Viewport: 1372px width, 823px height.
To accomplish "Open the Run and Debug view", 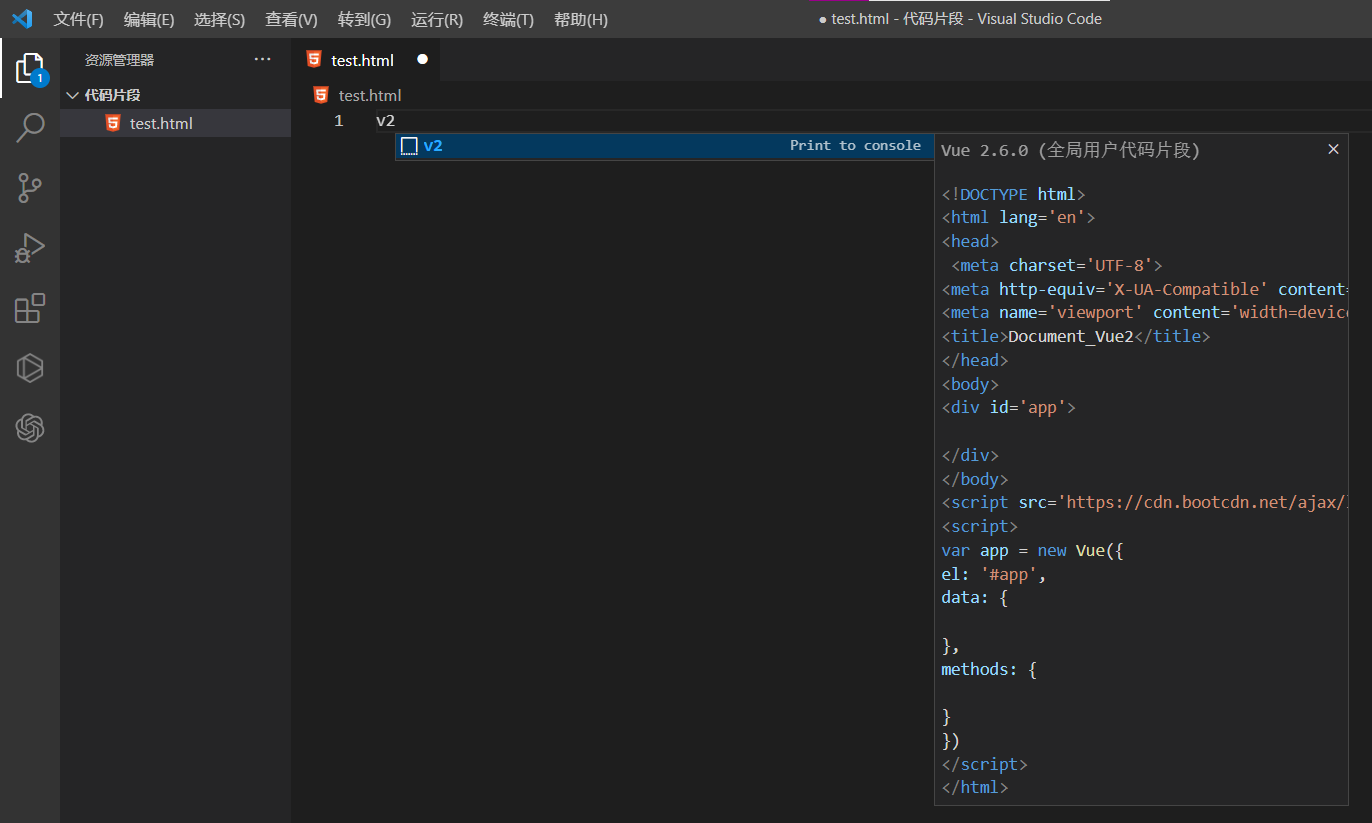I will click(x=30, y=248).
